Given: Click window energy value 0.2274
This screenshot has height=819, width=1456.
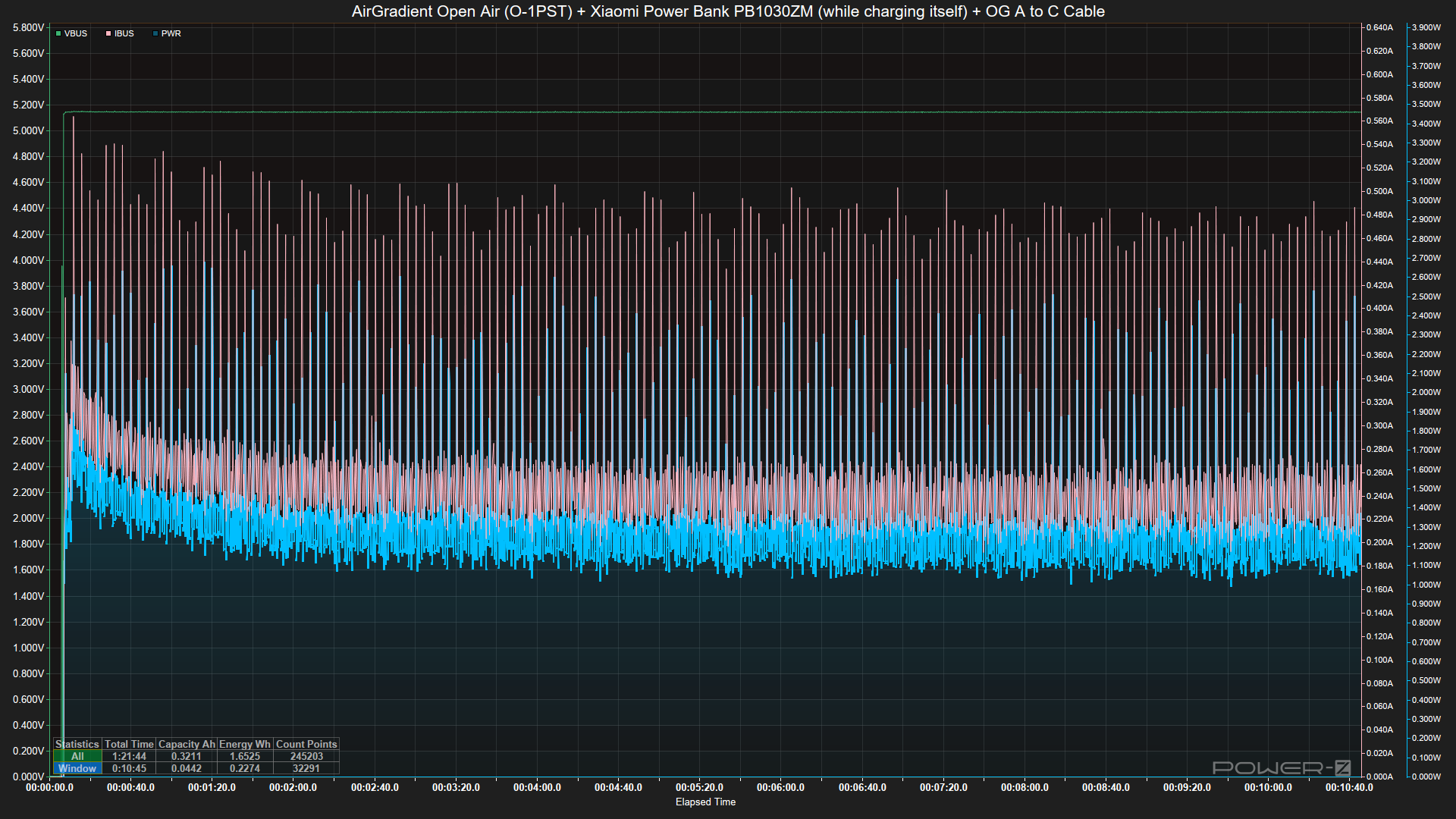Looking at the screenshot, I should (245, 768).
